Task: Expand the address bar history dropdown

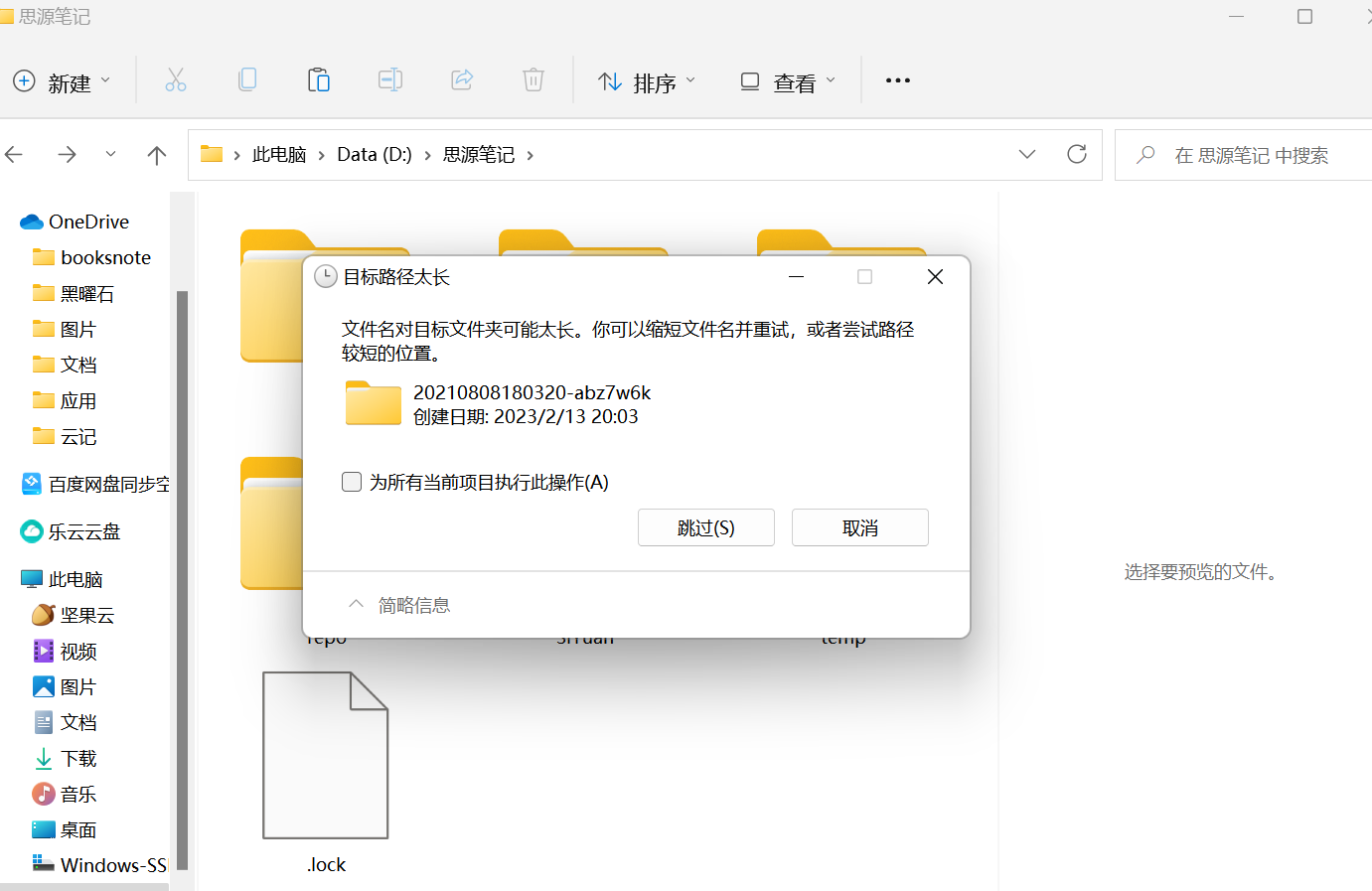Action: pyautogui.click(x=1027, y=155)
